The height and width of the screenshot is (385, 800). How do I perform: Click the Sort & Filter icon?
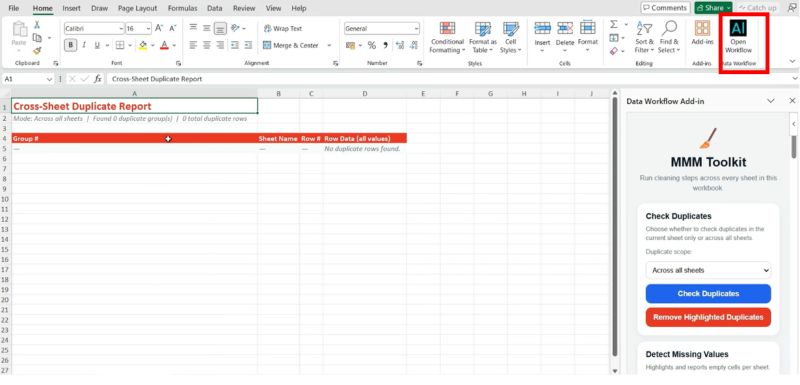click(x=644, y=29)
